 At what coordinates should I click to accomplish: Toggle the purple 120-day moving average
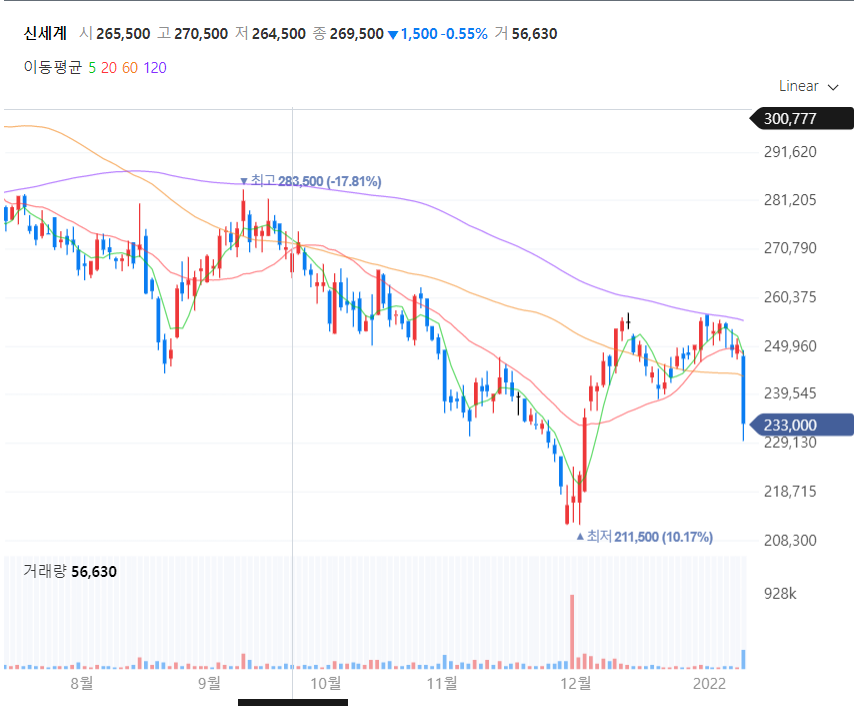click(155, 68)
